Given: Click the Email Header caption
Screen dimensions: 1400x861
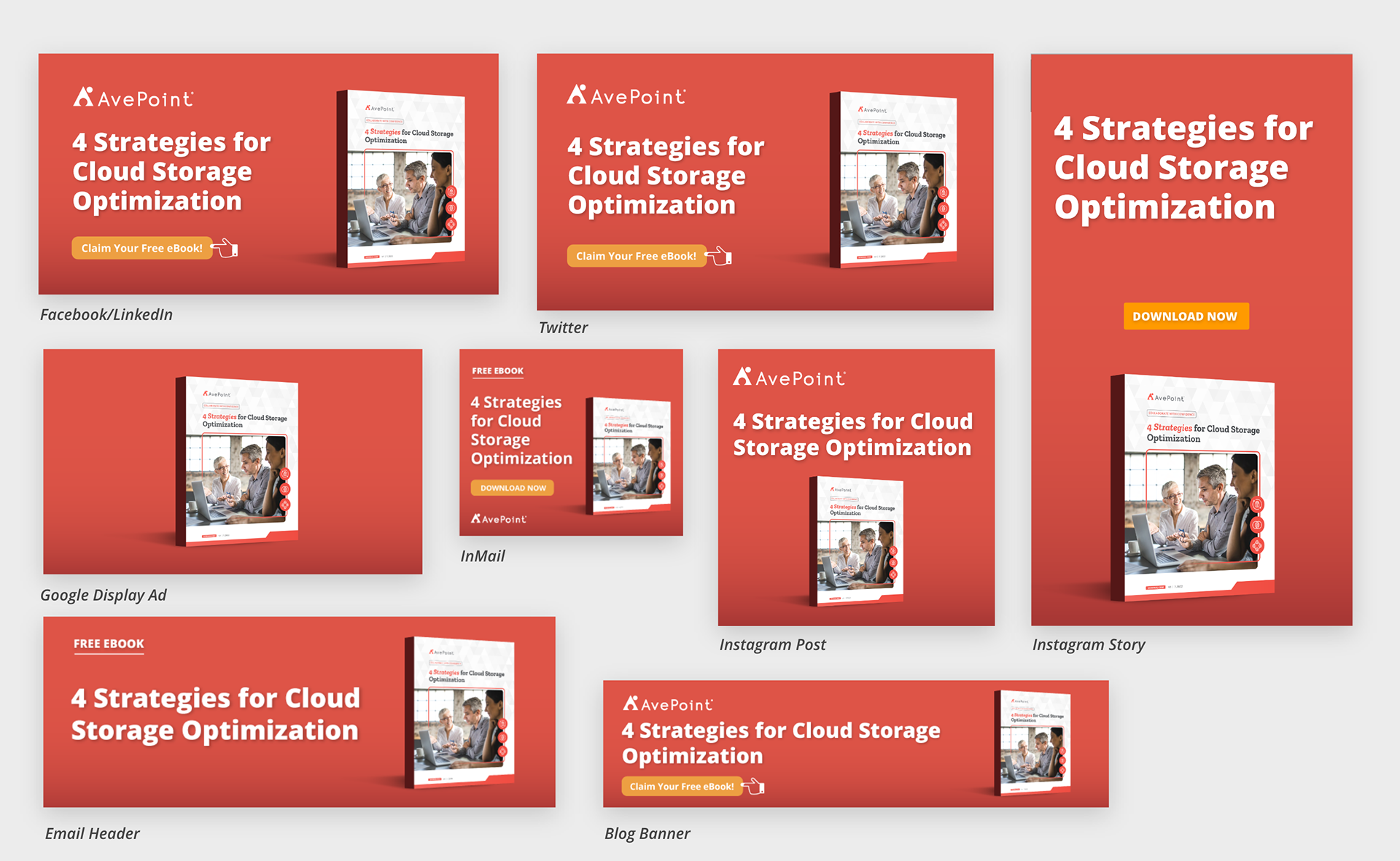Looking at the screenshot, I should (x=93, y=833).
